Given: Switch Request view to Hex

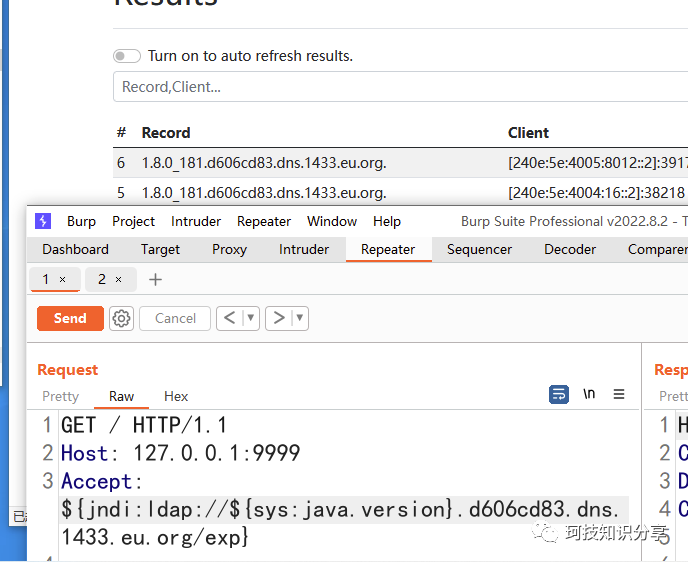Looking at the screenshot, I should (176, 397).
